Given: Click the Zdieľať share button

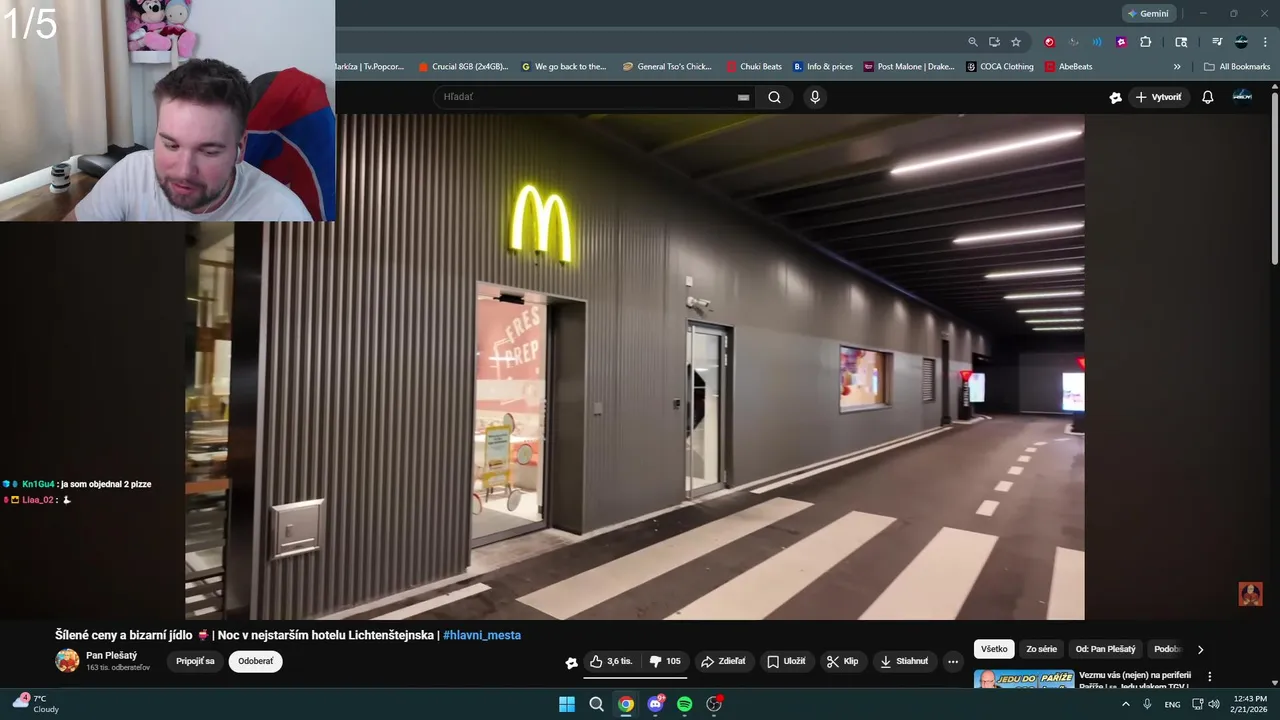Looking at the screenshot, I should click(x=723, y=661).
